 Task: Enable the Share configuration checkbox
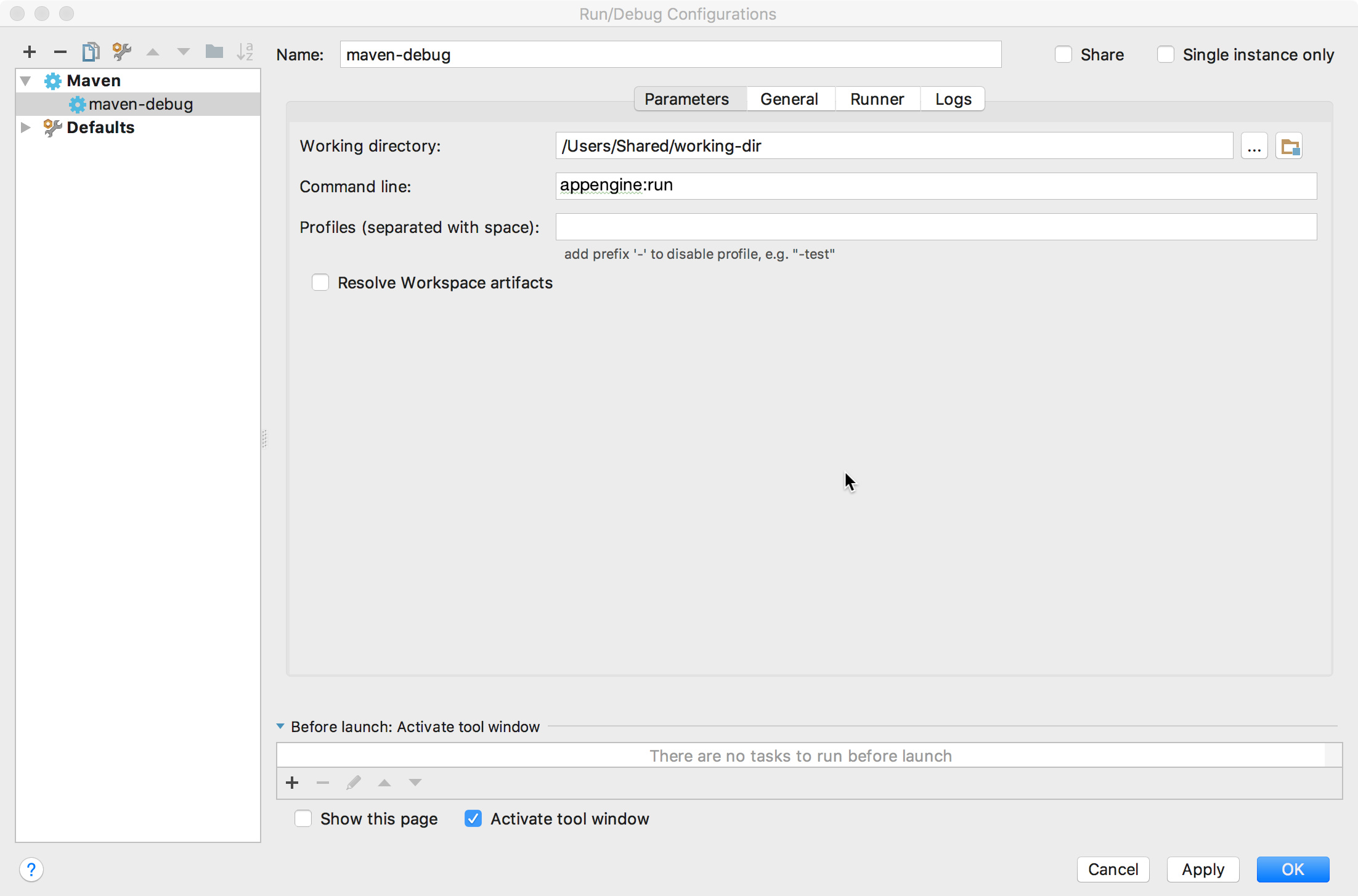pyautogui.click(x=1063, y=55)
